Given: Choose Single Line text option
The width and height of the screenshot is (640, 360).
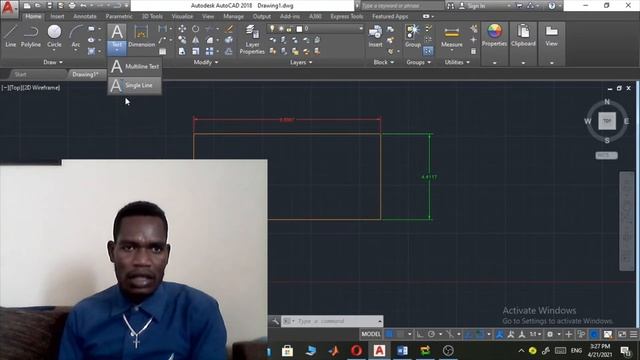Looking at the screenshot, I should 135,85.
